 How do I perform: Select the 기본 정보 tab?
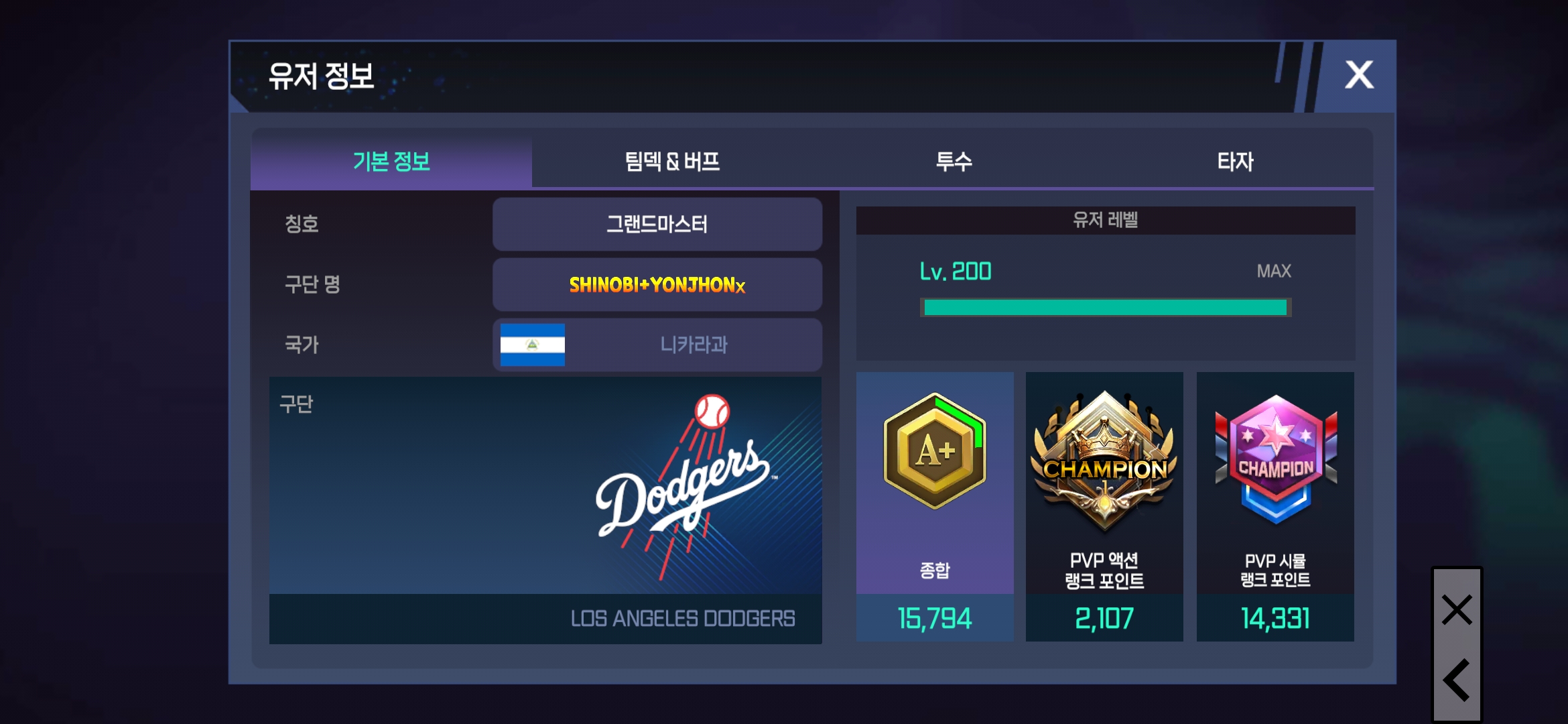(391, 161)
